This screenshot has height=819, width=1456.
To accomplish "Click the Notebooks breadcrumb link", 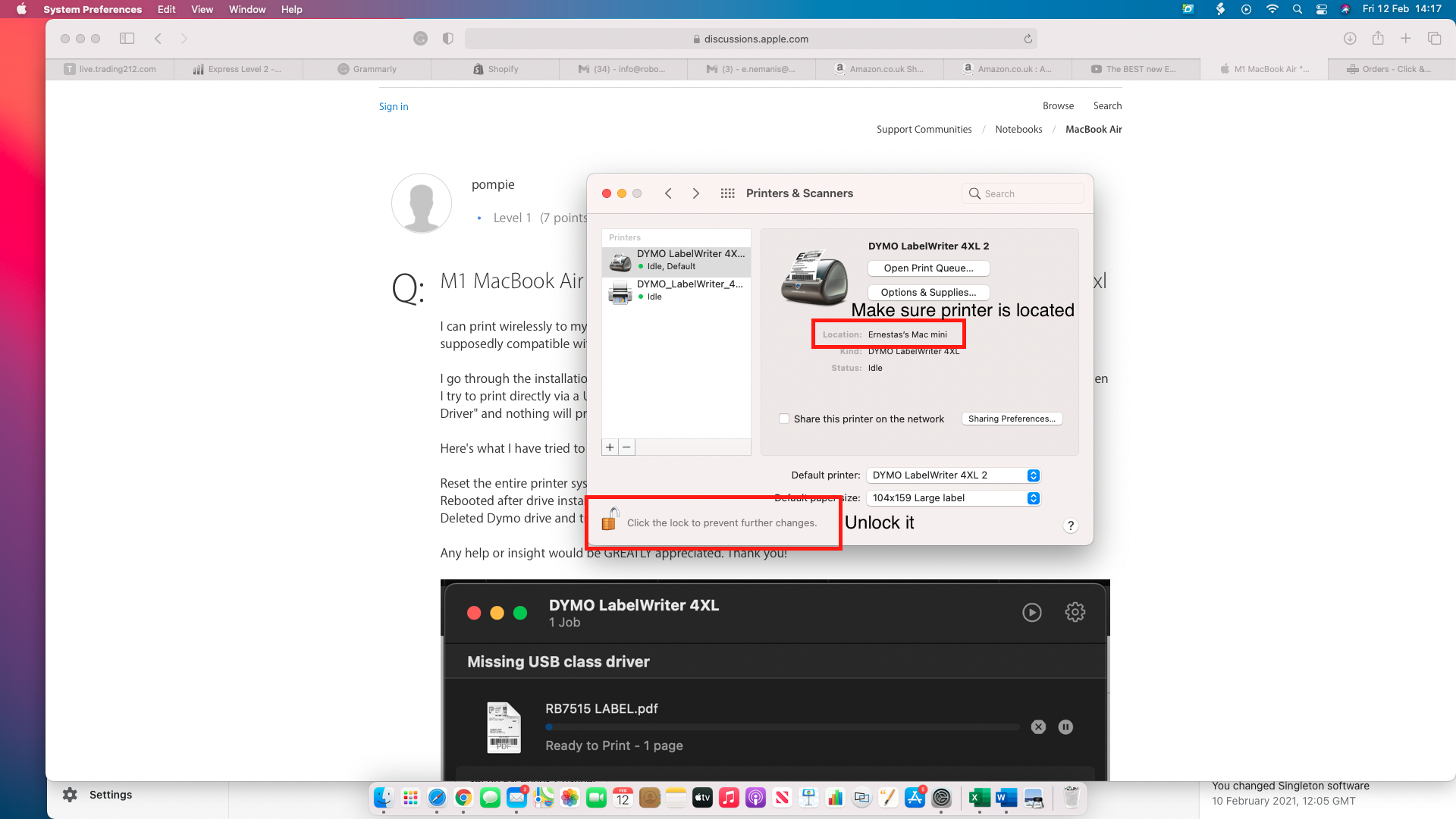I will [1018, 129].
